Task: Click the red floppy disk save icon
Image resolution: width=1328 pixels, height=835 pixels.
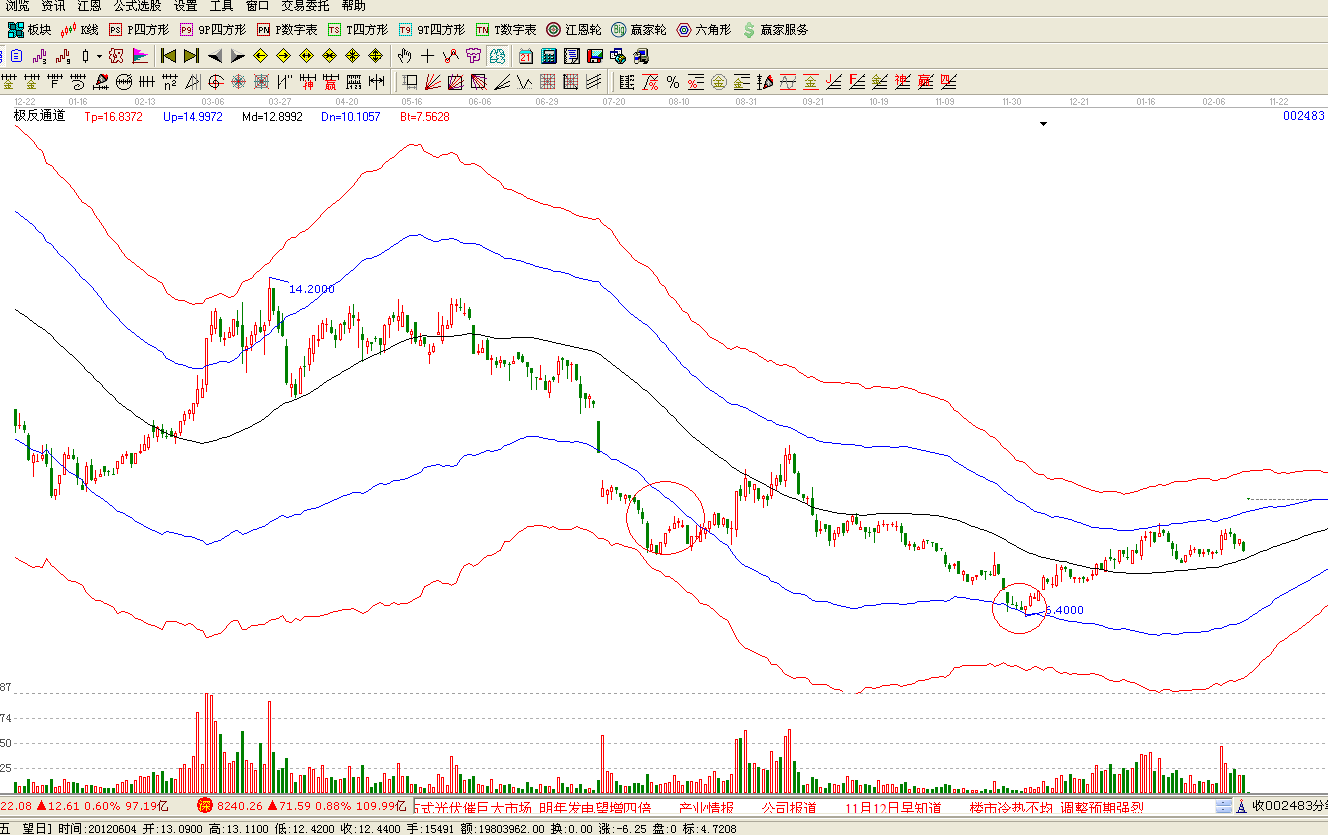Action: 594,56
